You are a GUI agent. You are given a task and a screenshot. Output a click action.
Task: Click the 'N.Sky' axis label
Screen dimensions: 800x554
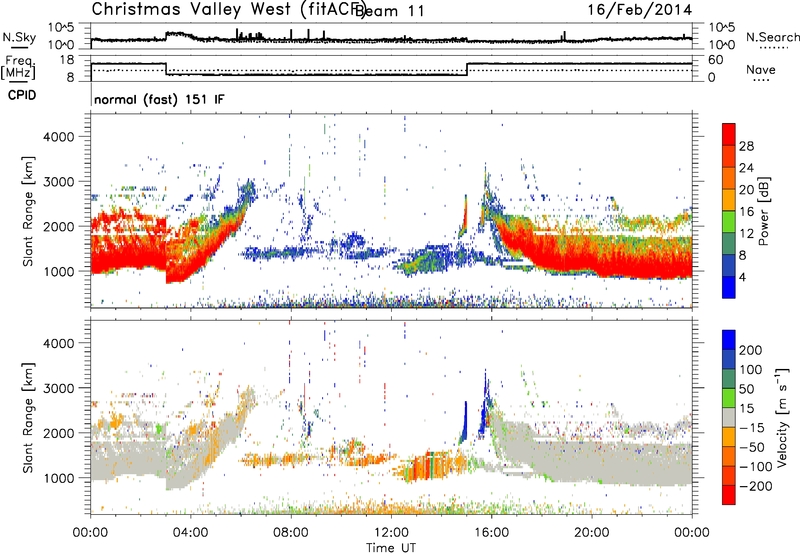tap(19, 37)
